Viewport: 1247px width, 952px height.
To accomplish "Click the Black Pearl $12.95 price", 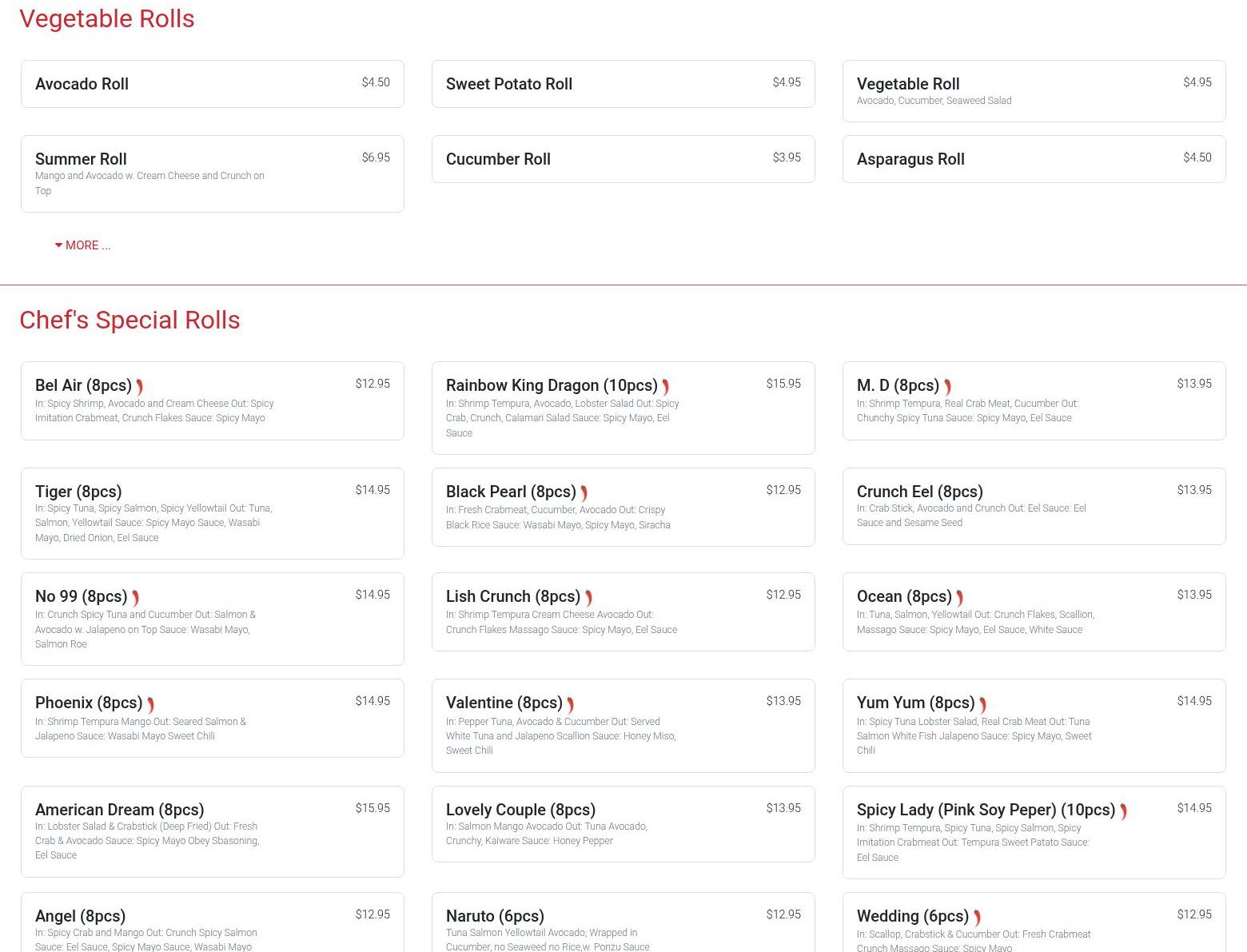I will click(783, 490).
